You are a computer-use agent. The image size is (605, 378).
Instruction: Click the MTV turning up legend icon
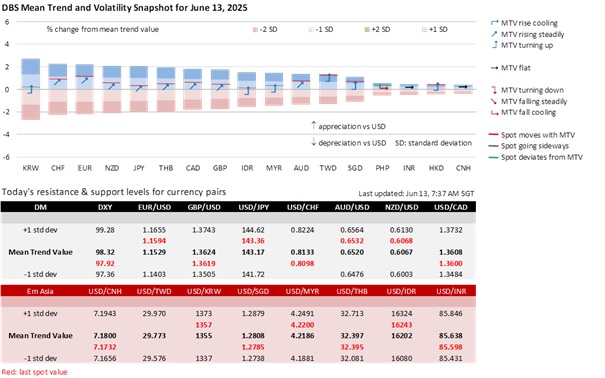(x=494, y=45)
